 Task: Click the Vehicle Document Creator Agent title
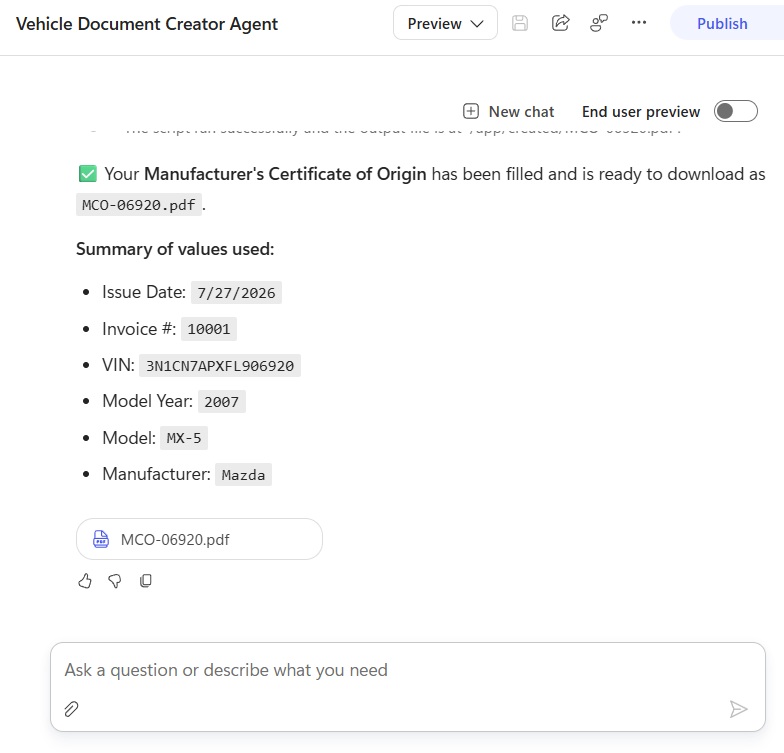[x=146, y=24]
